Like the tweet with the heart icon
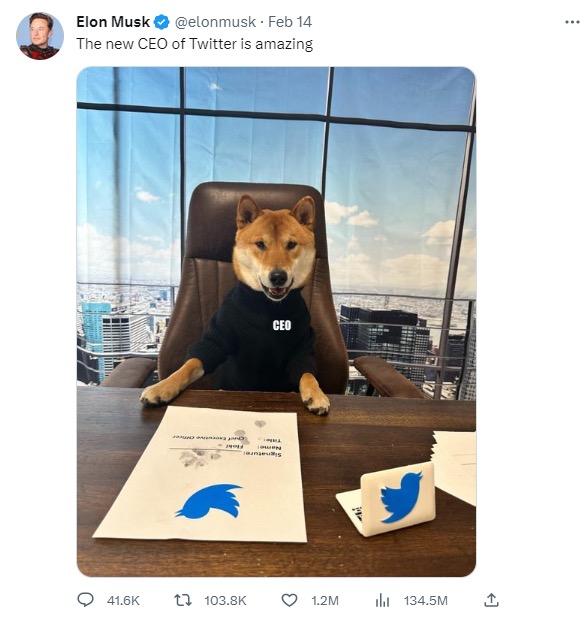 pos(289,600)
